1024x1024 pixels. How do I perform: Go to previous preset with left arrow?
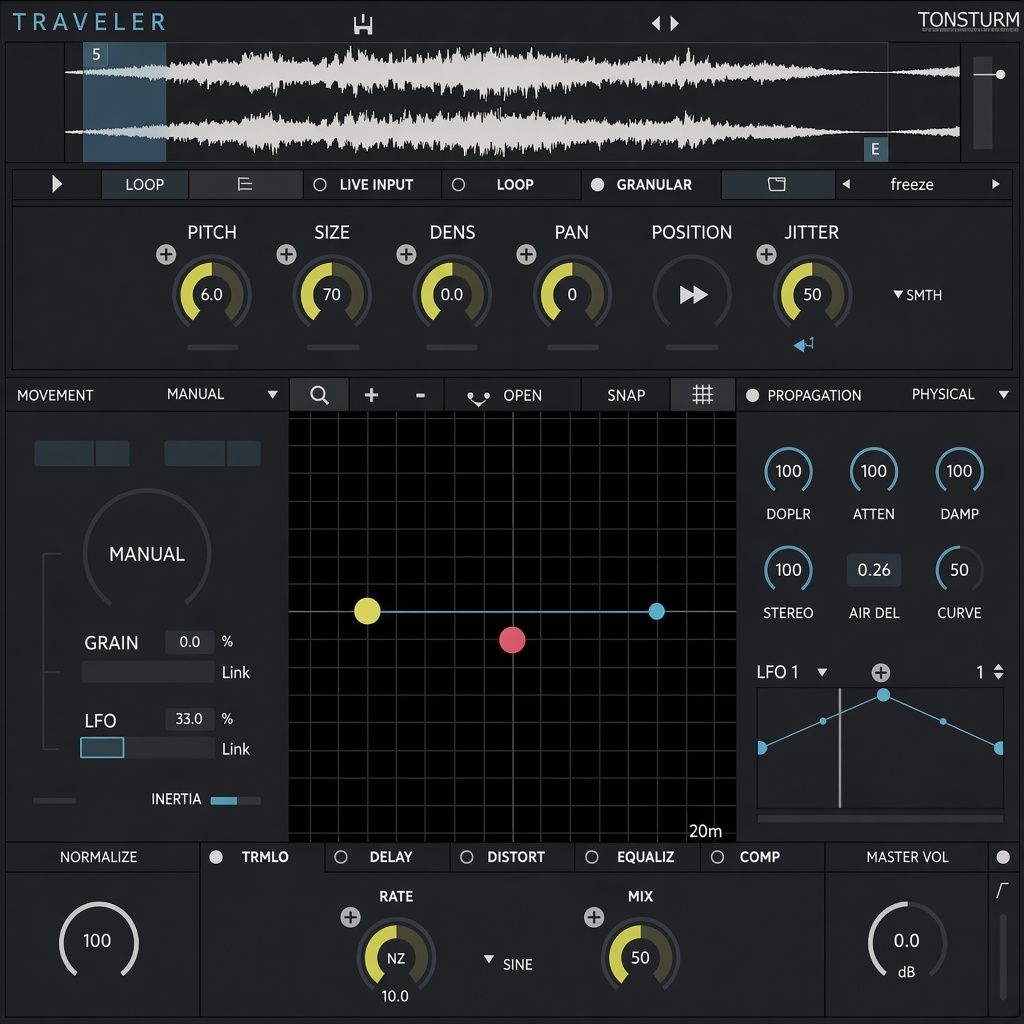pos(656,24)
